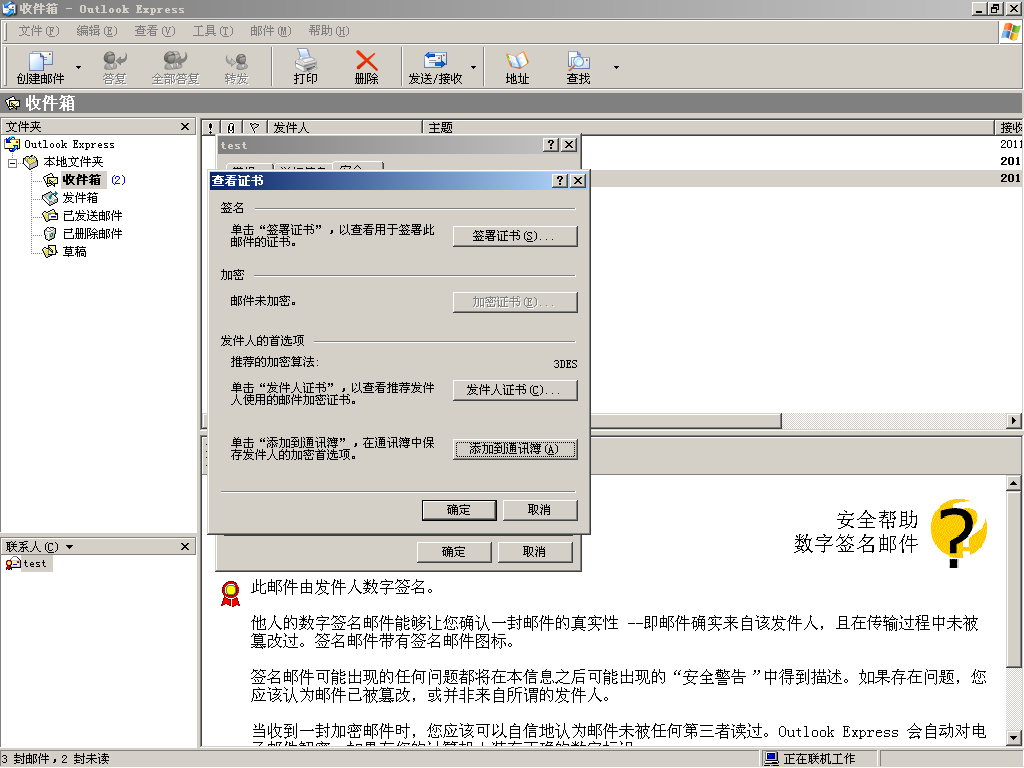Click the help ? button of test dialog
Viewport: 1024px width, 768px height.
[x=552, y=145]
